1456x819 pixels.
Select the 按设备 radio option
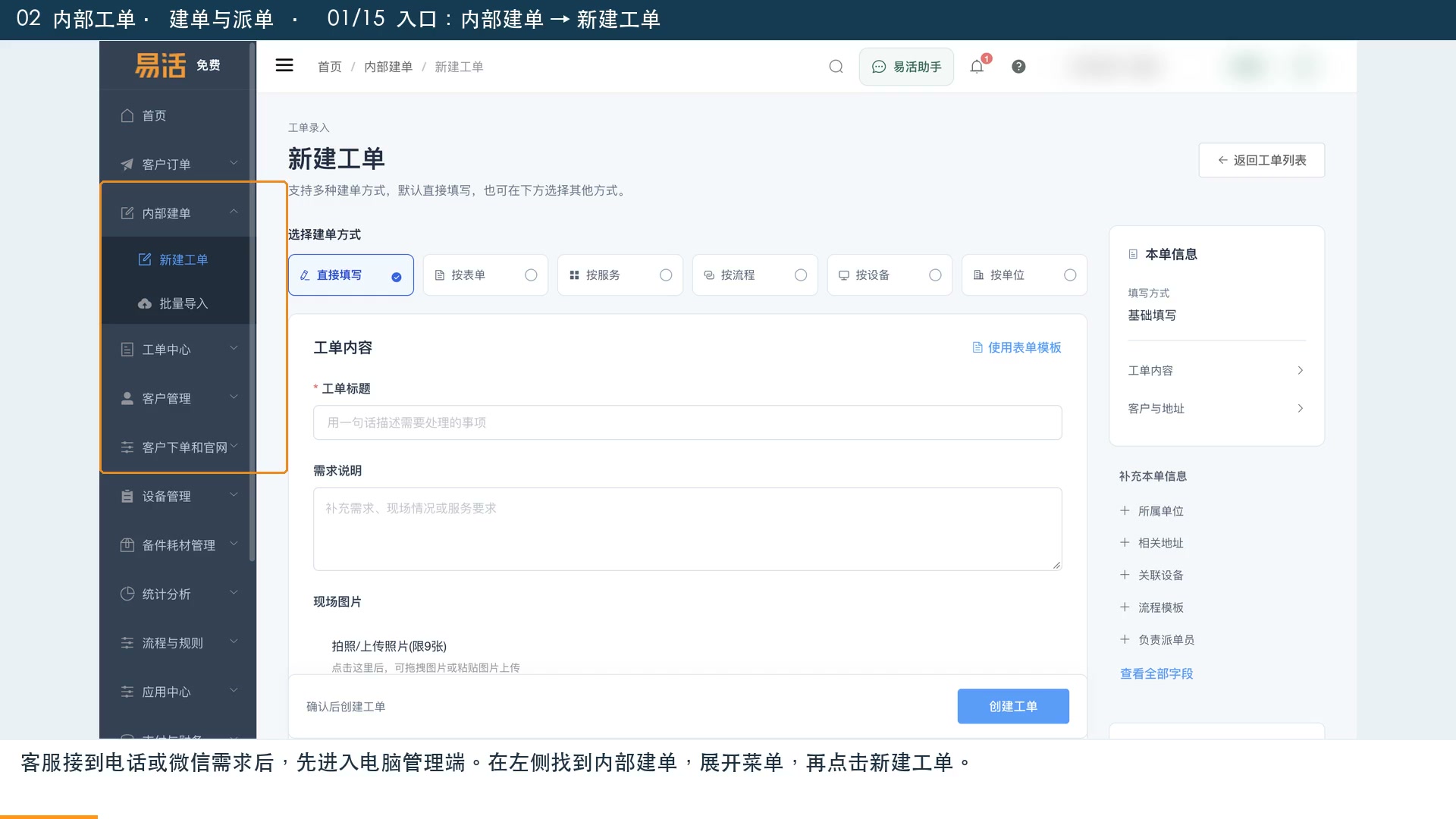point(890,275)
